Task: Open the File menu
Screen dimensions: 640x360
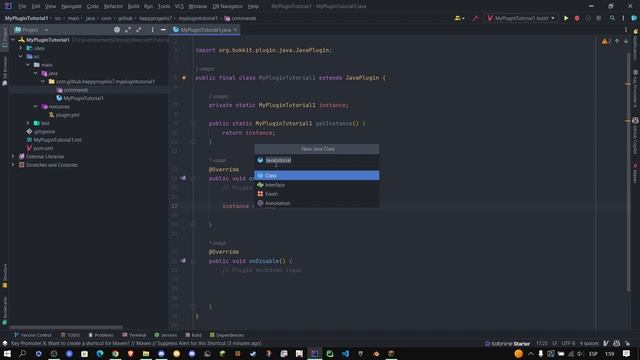Action: coord(22,6)
